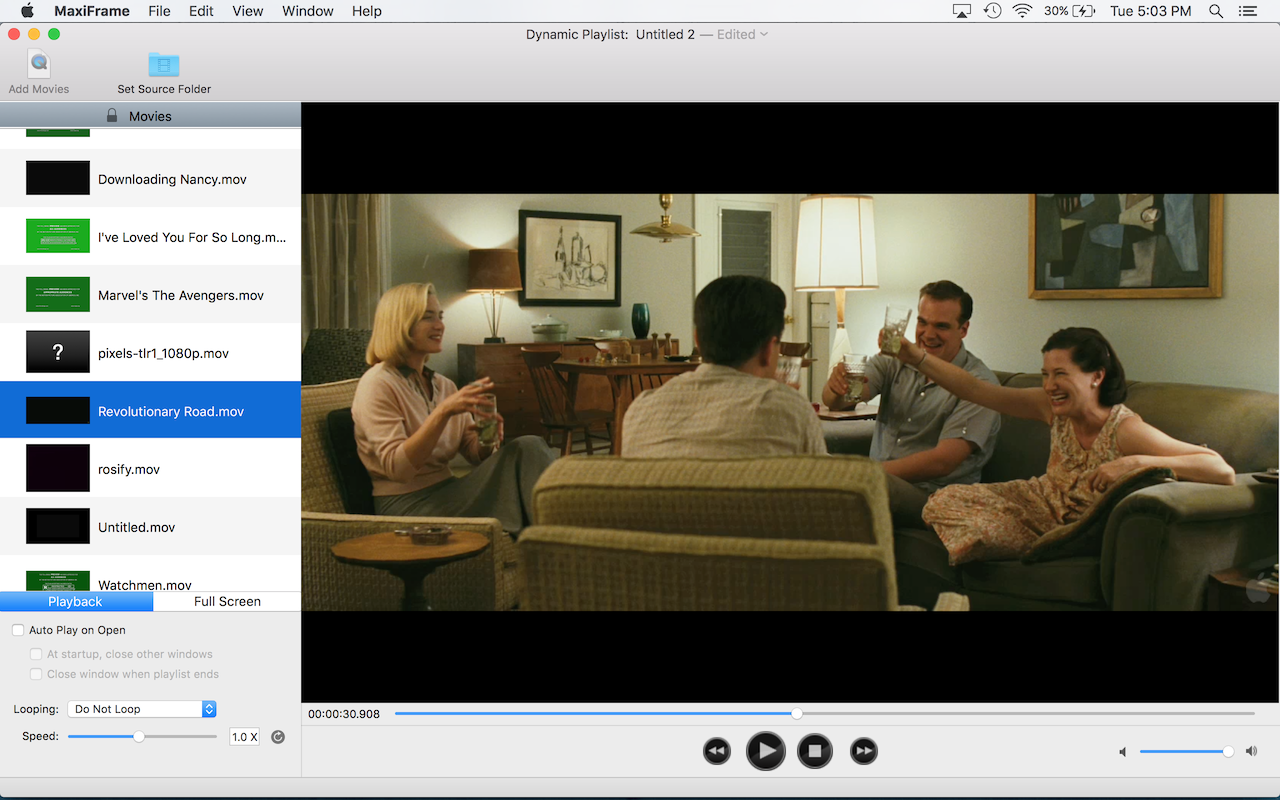Start playback with the Play button
Screen dimensions: 1280x800
tap(766, 751)
